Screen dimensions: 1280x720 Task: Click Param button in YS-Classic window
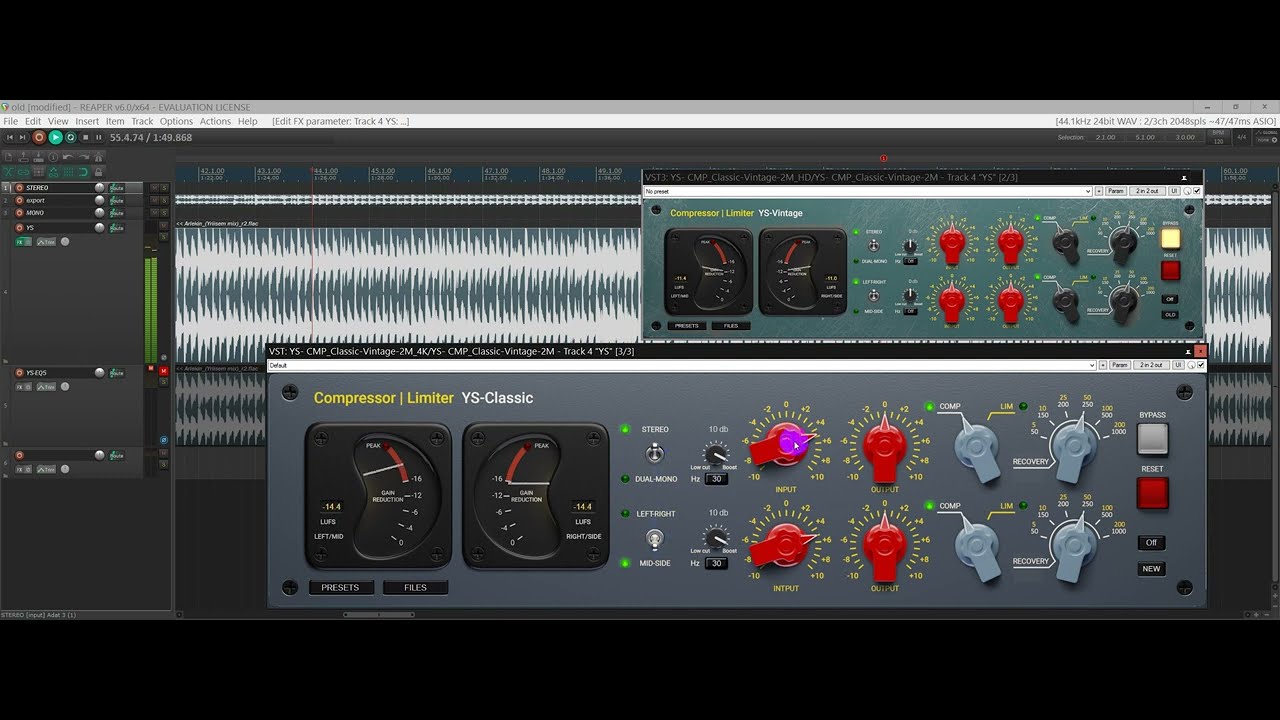click(1120, 365)
